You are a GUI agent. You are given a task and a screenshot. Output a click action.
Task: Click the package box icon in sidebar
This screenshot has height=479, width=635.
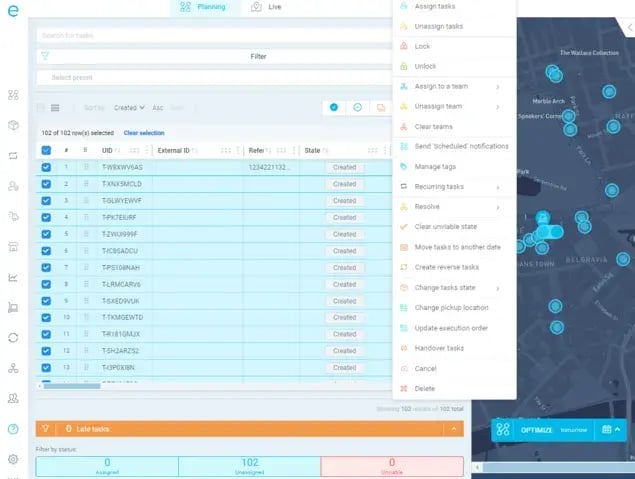[13, 125]
